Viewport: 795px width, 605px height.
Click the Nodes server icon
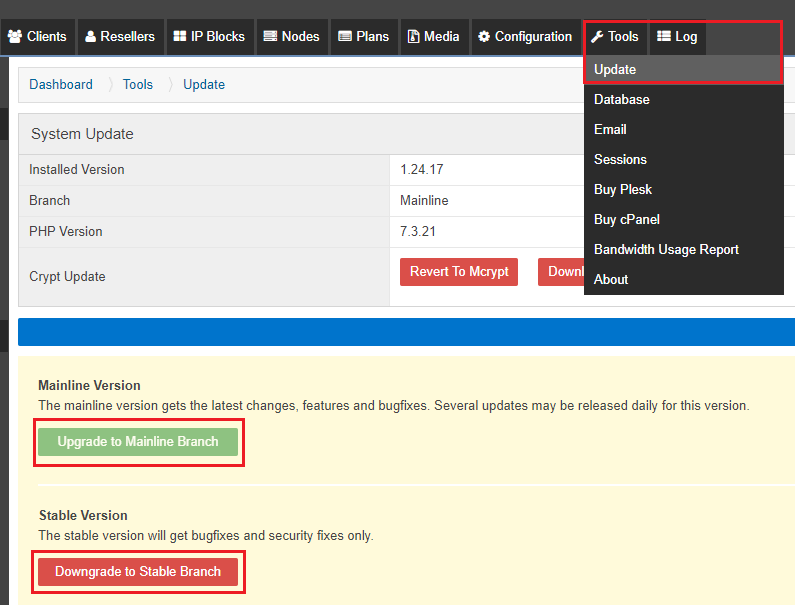pos(270,37)
